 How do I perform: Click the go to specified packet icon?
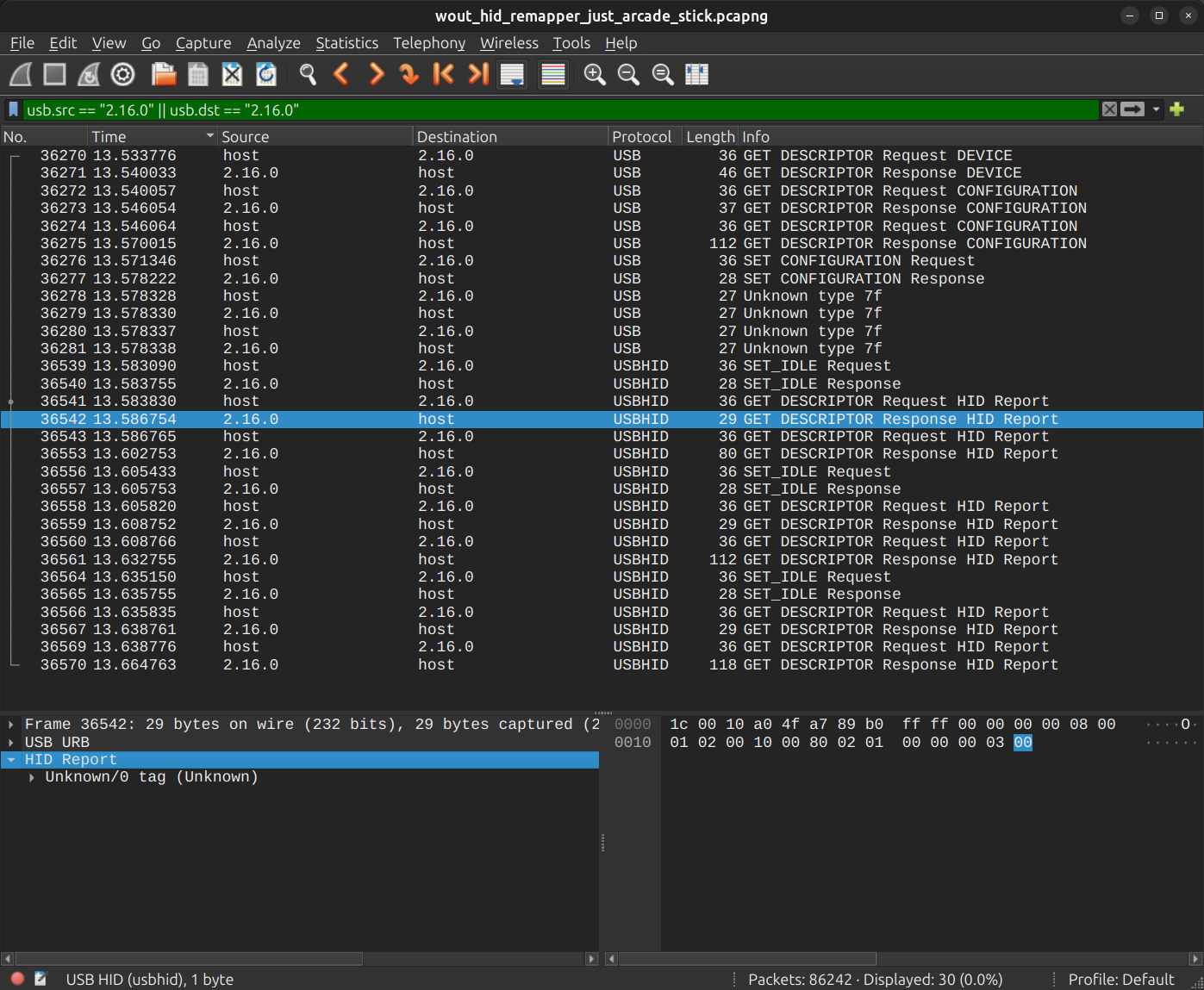coord(409,75)
